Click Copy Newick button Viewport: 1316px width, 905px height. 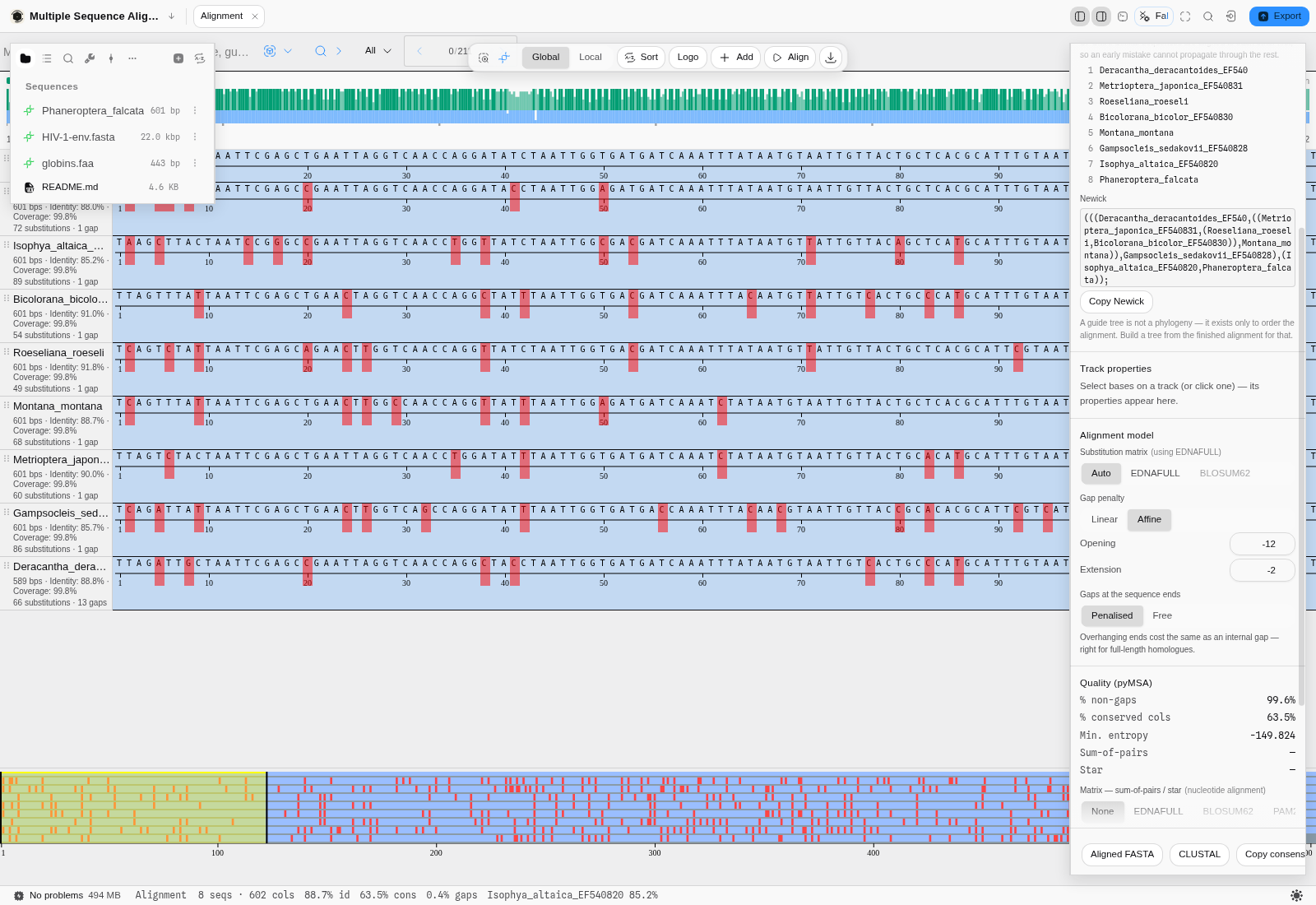[x=1116, y=301]
